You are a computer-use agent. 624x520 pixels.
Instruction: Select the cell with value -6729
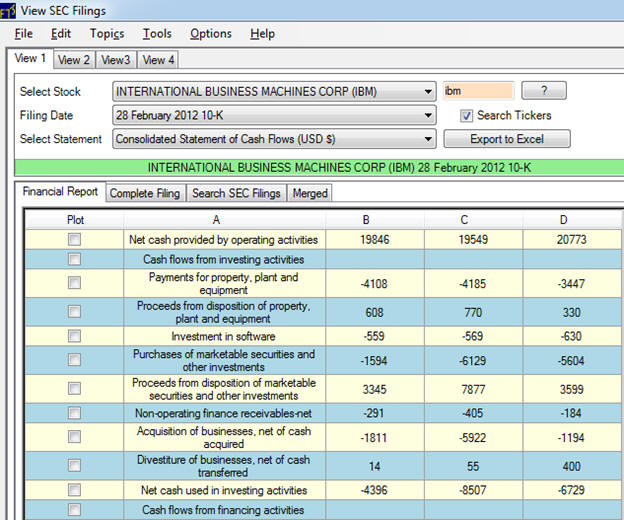(571, 490)
